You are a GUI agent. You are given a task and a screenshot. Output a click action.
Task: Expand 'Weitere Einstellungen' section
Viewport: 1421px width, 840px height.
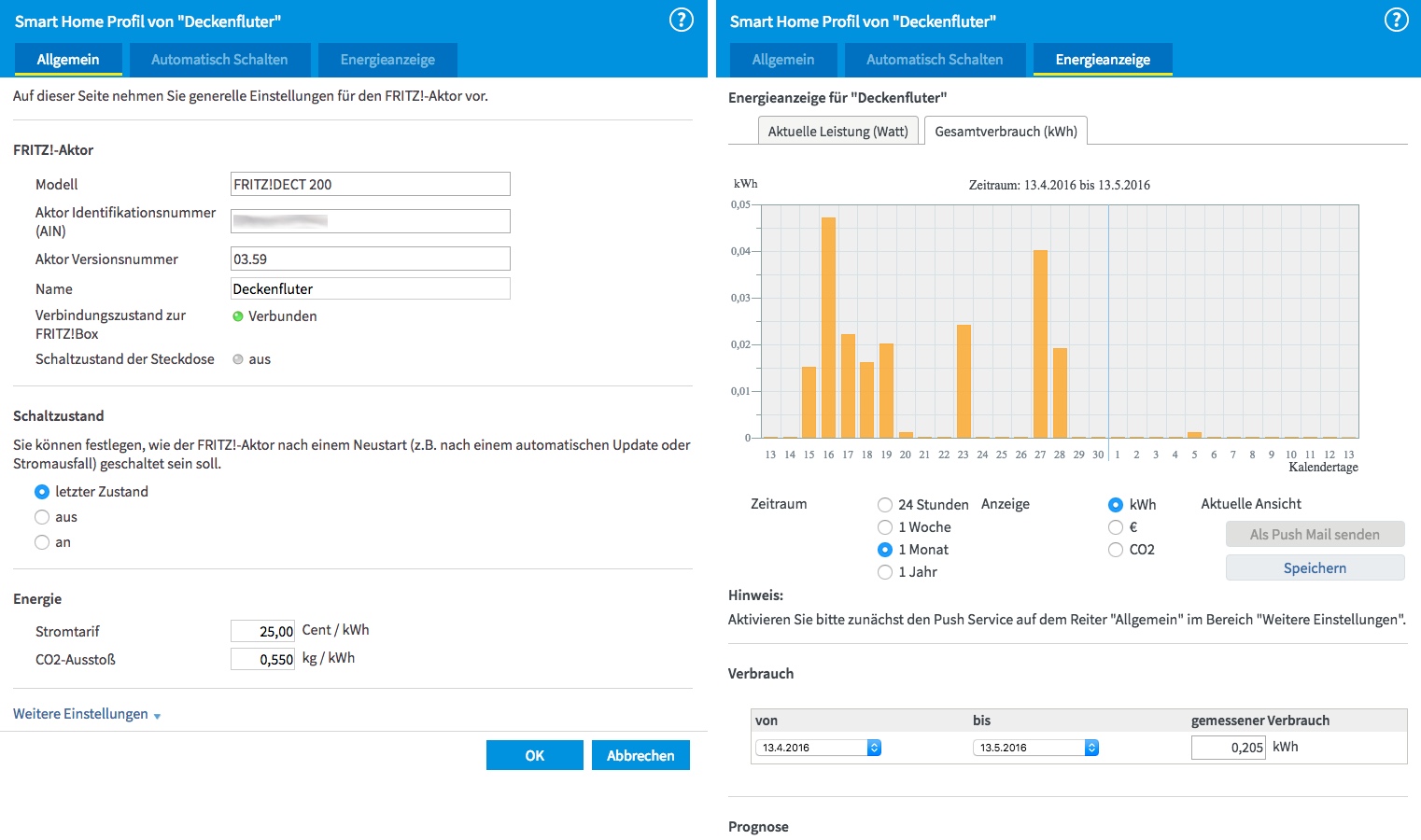click(87, 714)
